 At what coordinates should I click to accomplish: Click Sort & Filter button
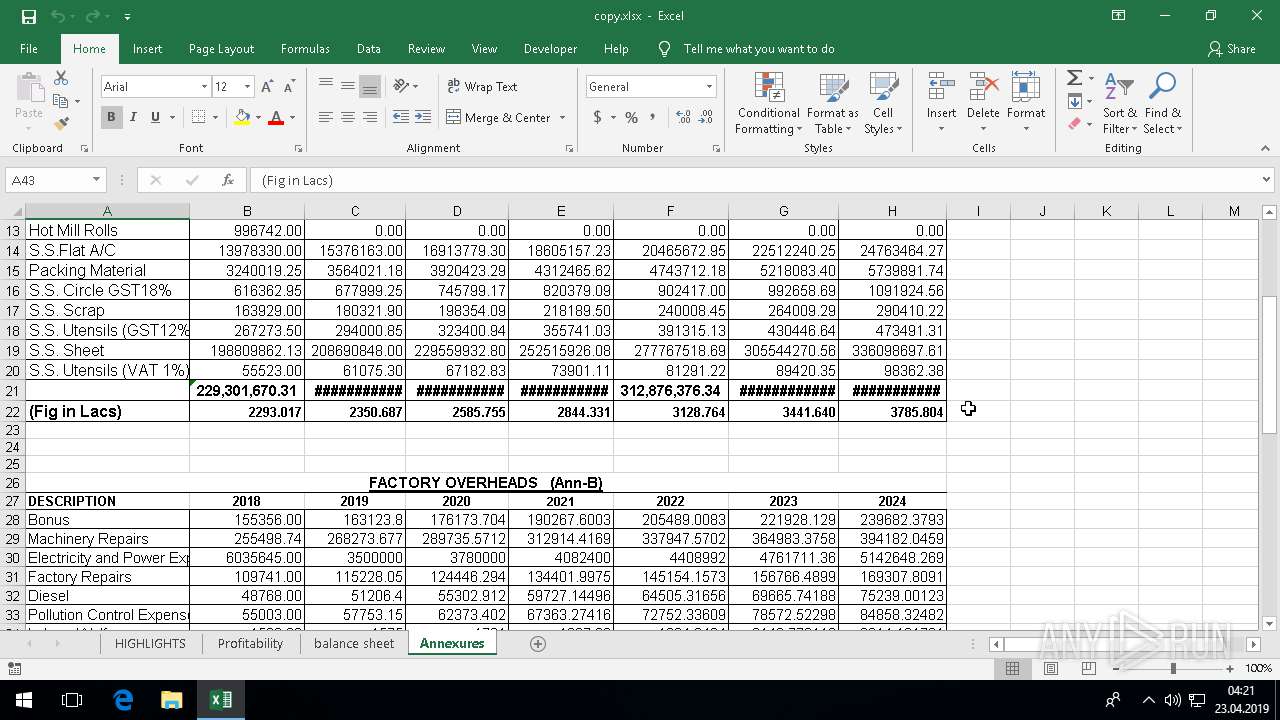click(1120, 103)
